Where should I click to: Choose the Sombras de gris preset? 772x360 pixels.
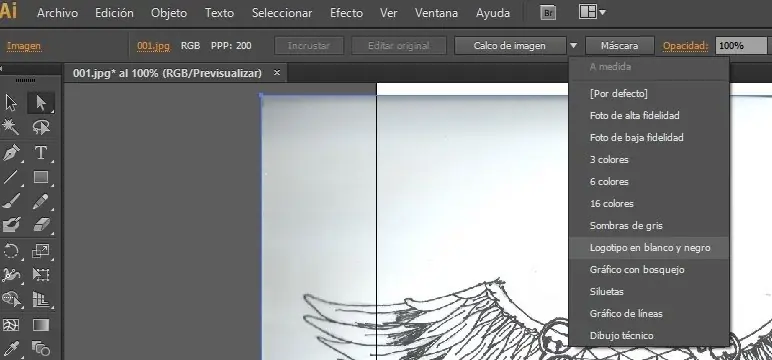648,226
